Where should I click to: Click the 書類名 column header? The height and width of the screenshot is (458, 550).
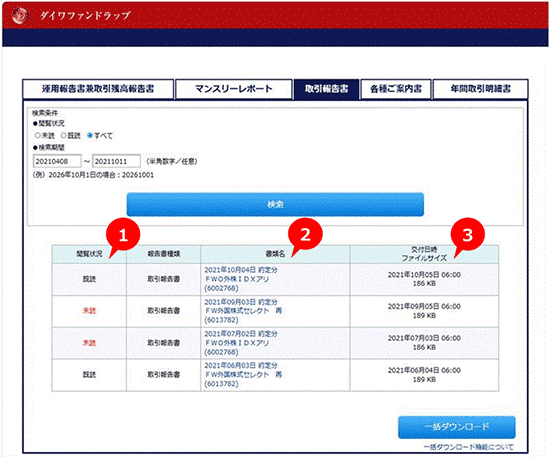click(275, 254)
